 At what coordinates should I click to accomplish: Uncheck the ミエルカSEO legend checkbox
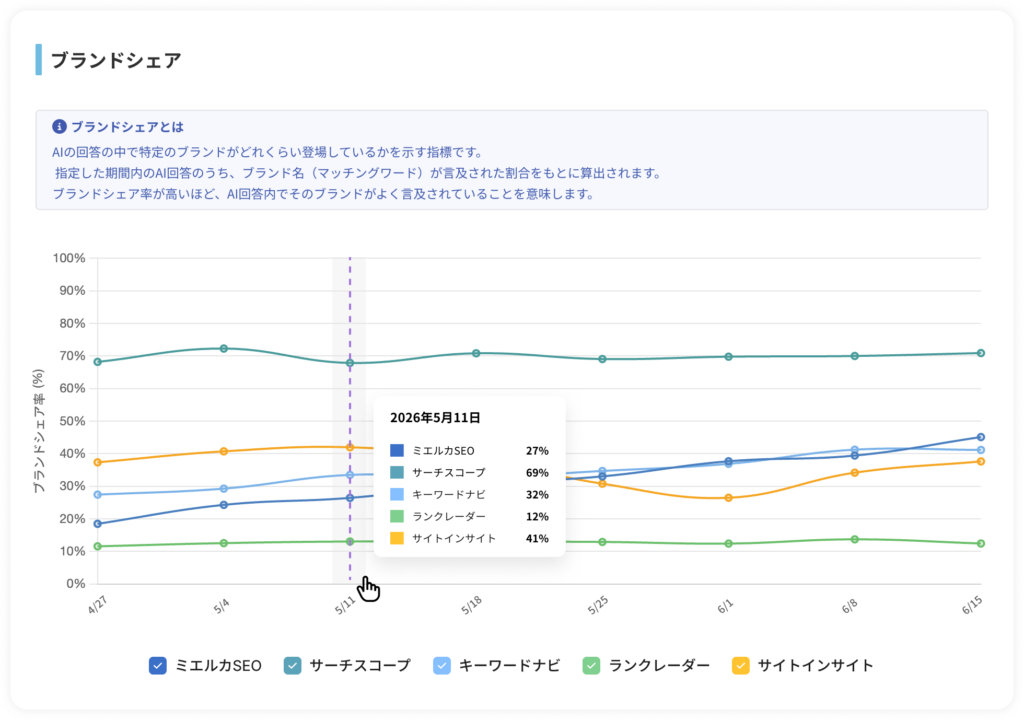[157, 665]
